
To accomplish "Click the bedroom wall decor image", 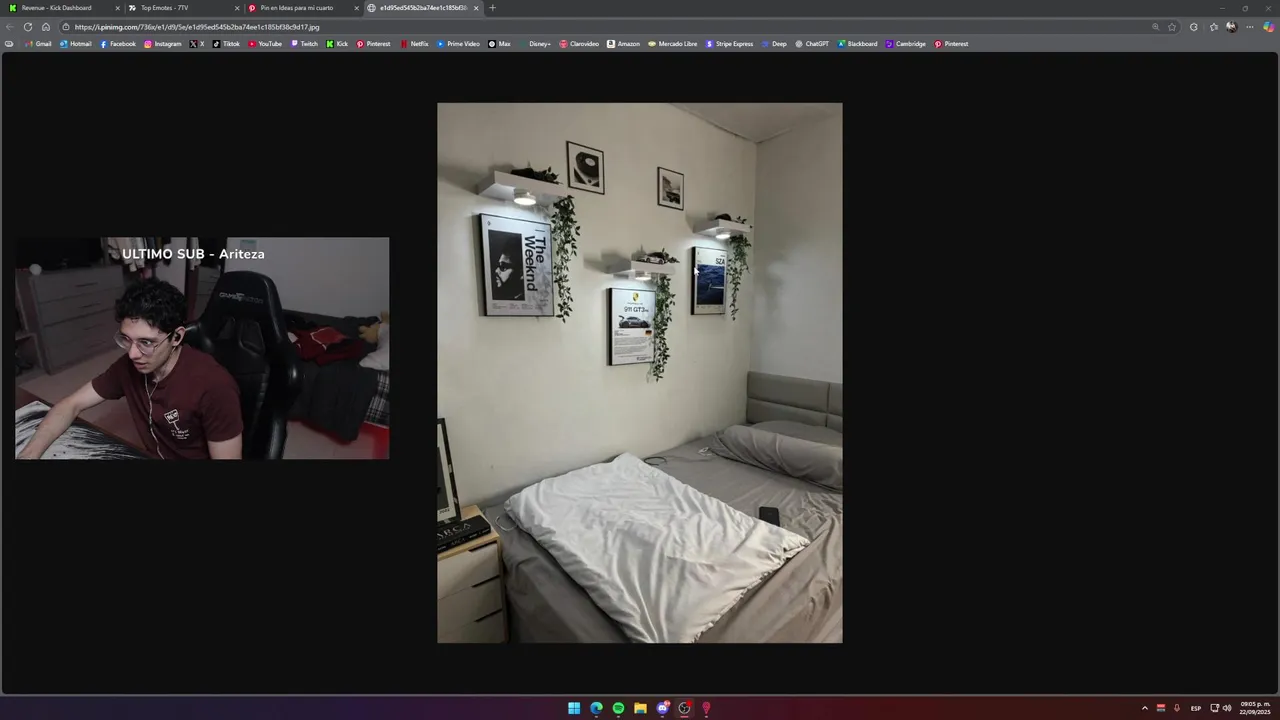I will [x=639, y=372].
